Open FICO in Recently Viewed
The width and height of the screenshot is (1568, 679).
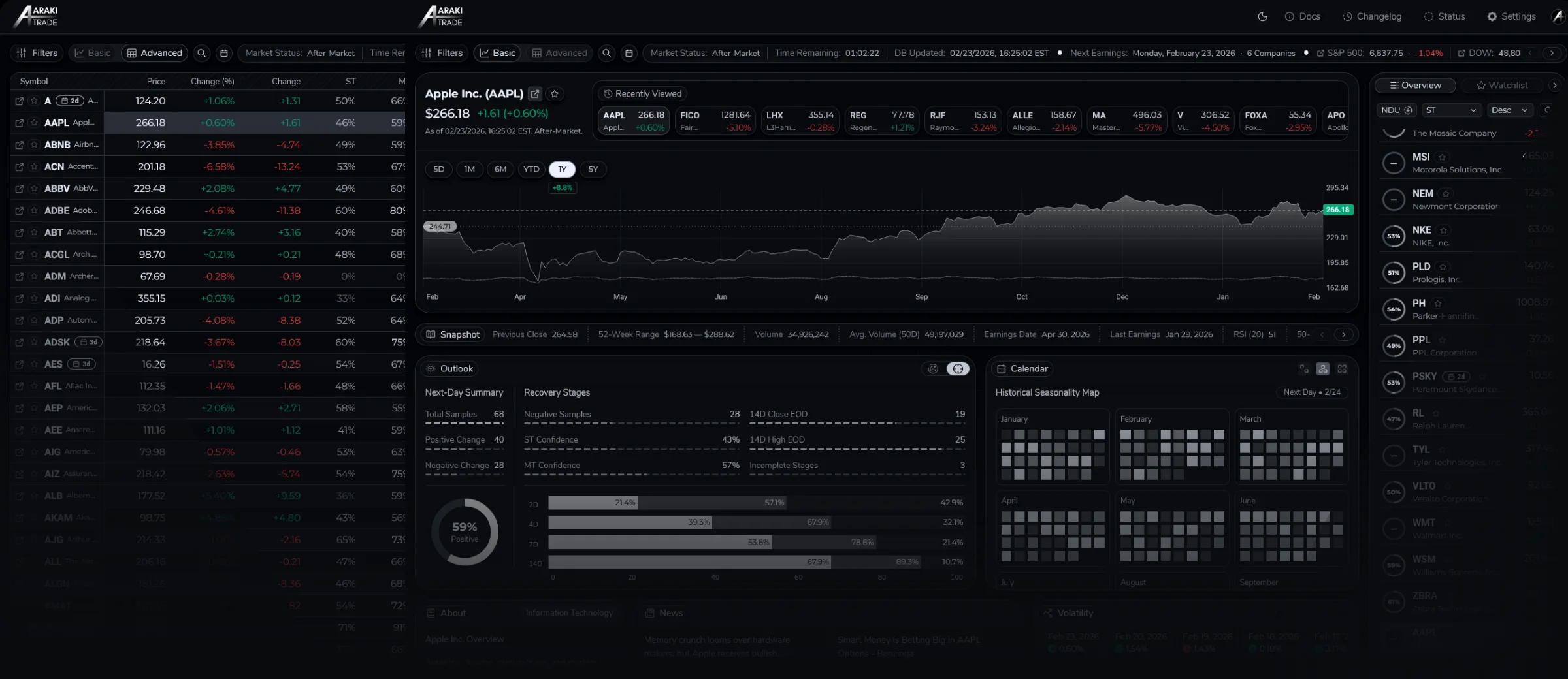coord(715,121)
